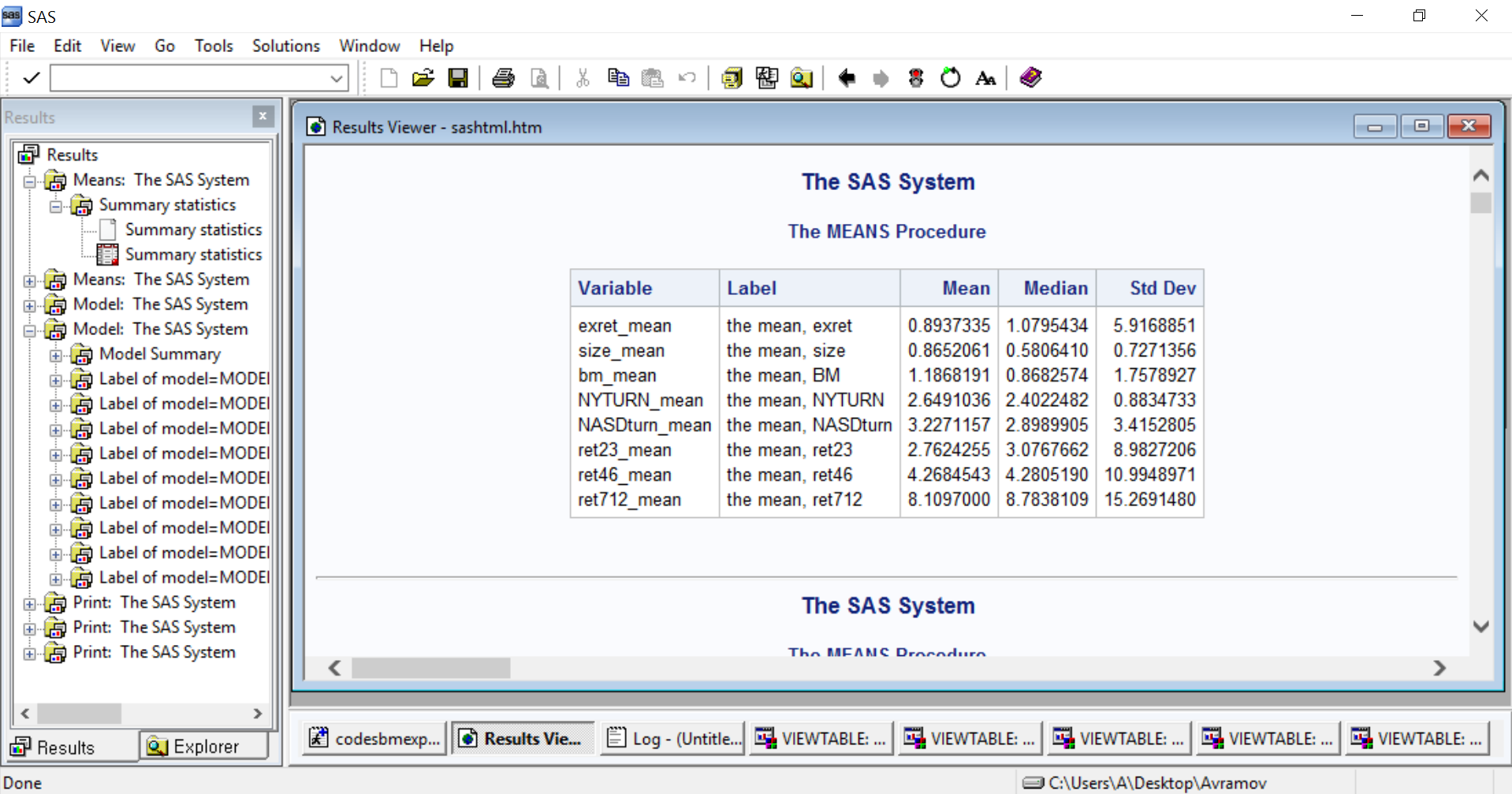This screenshot has width=1512, height=794.
Task: Open the Tools menu
Action: tap(214, 46)
